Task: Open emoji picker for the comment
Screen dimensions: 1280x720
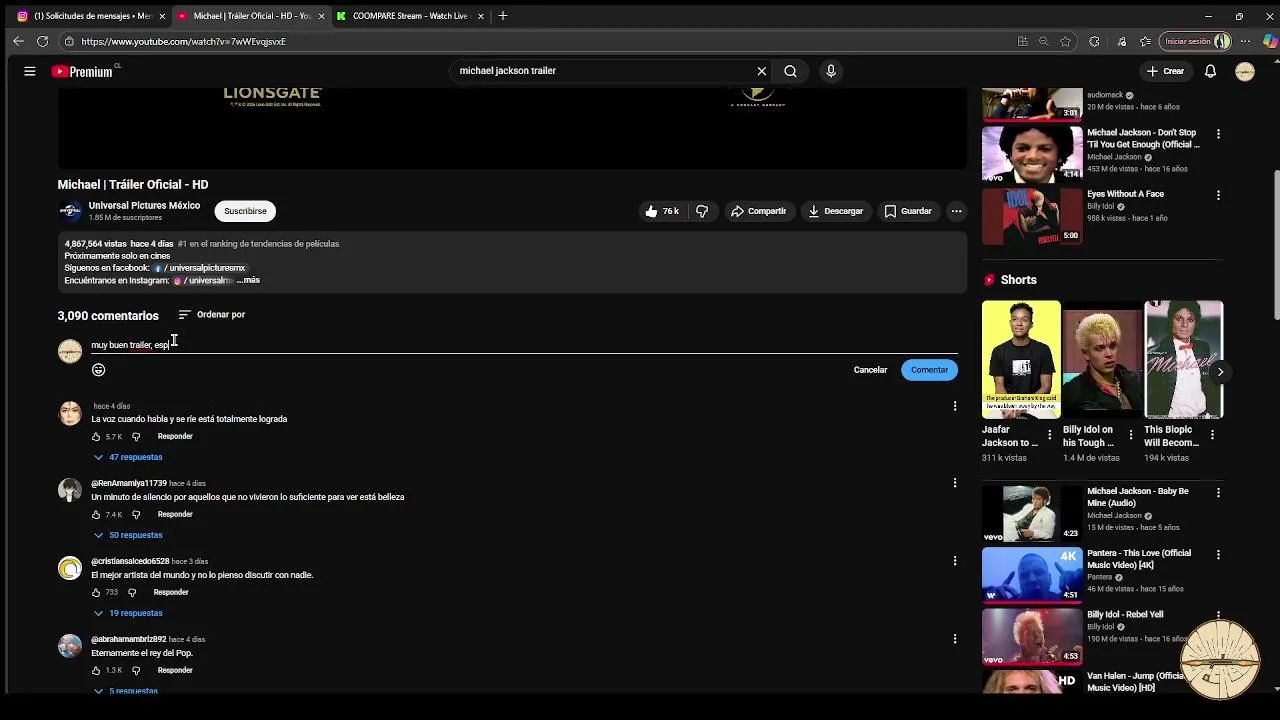Action: 98,370
